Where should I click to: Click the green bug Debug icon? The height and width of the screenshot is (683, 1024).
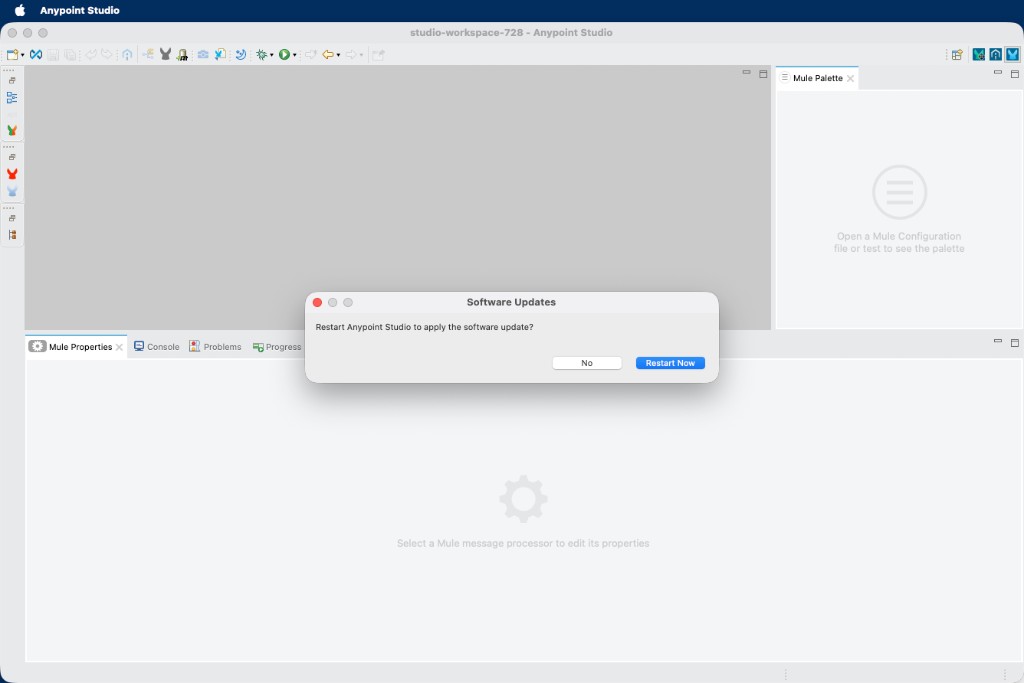261,55
